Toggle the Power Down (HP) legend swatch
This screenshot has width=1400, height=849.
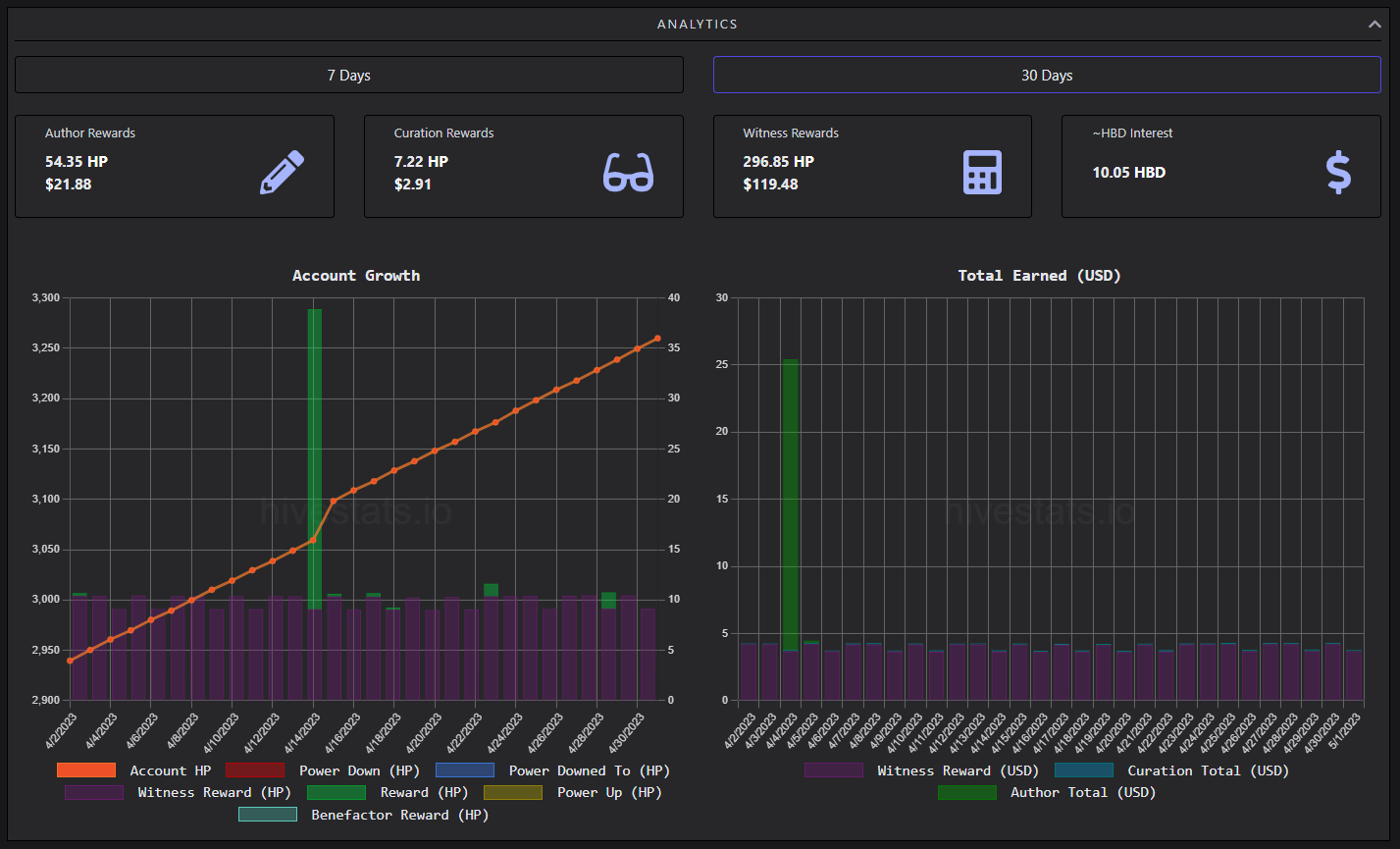coord(255,770)
